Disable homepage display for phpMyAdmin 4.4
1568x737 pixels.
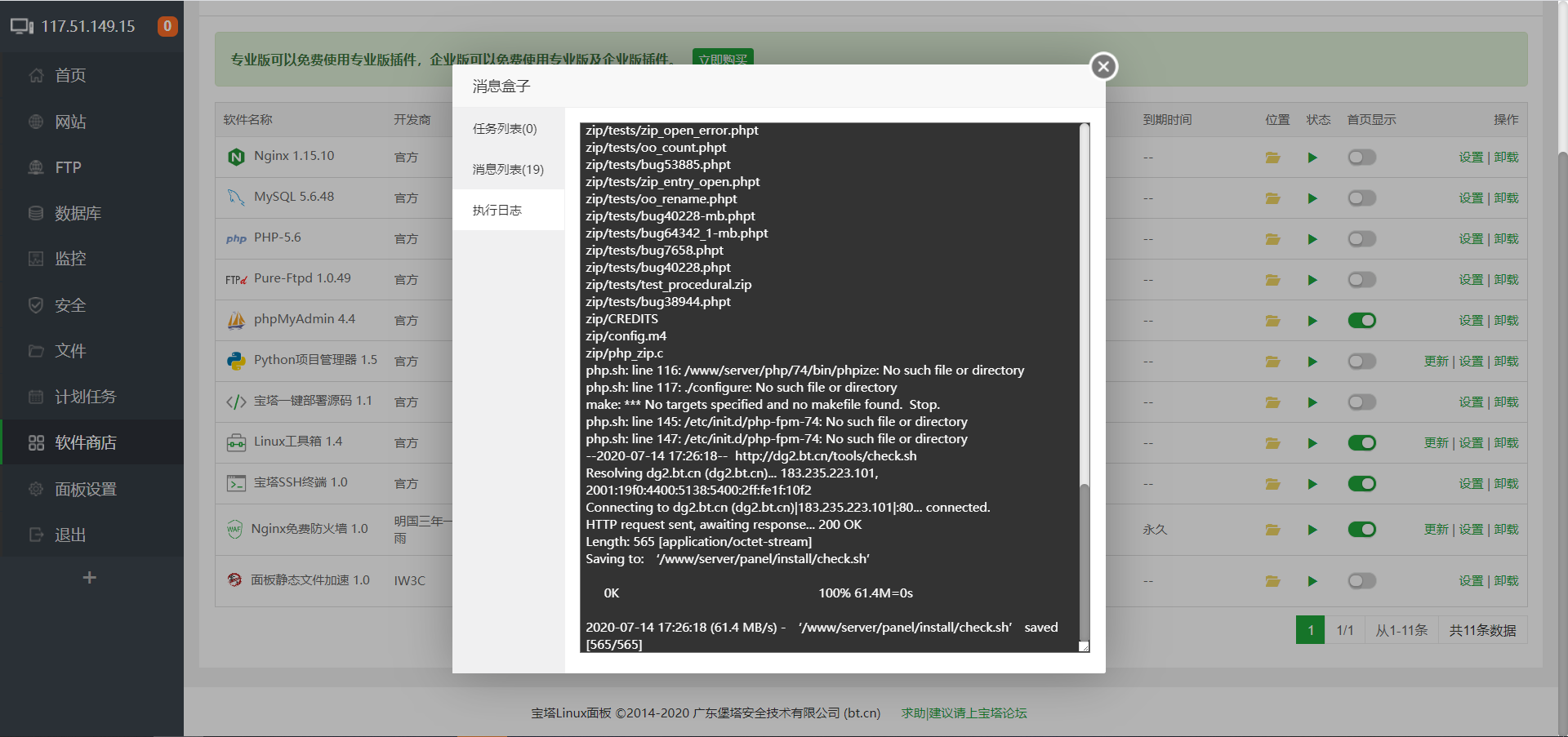1361,321
